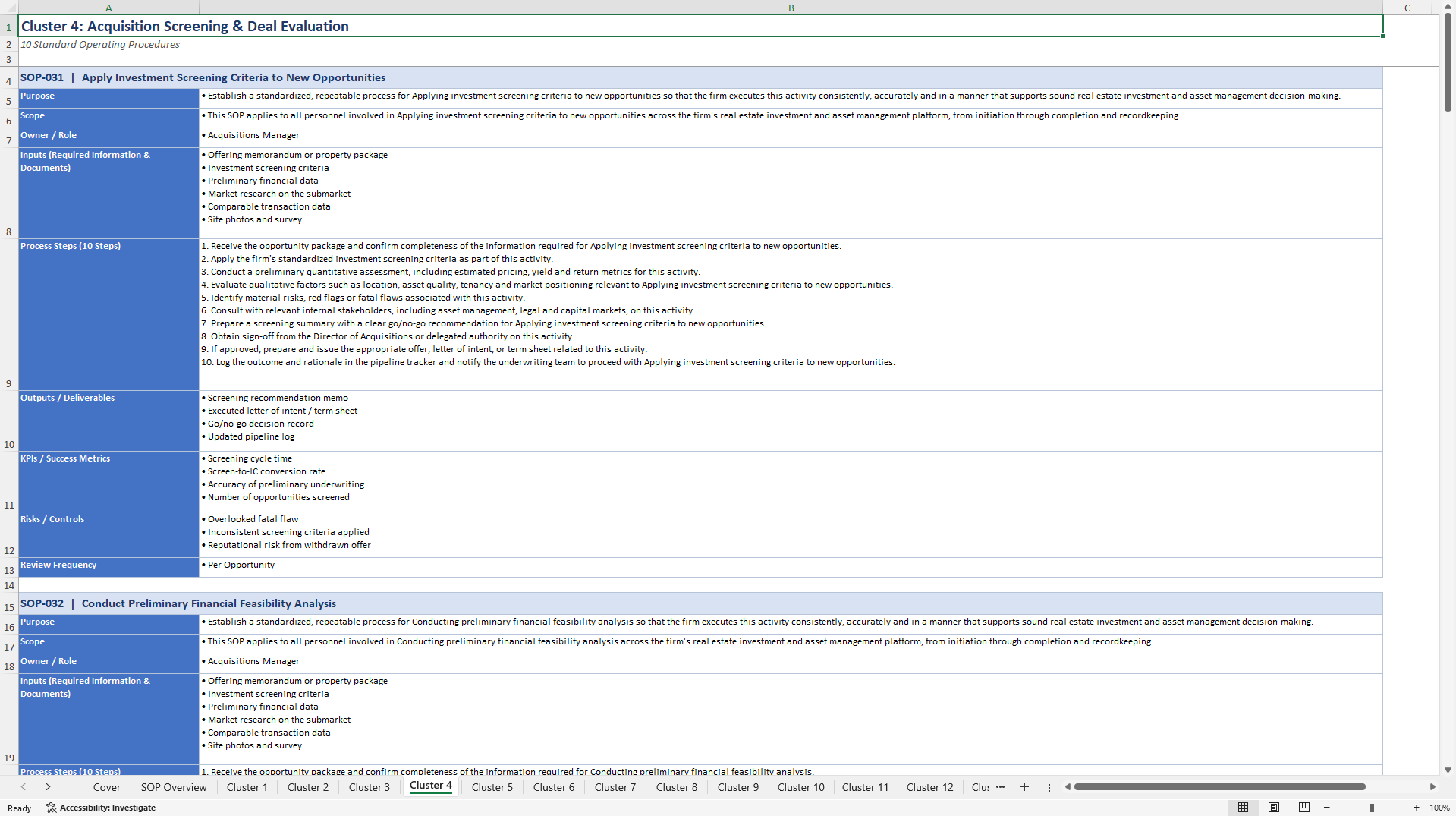Select all cells via corner button
This screenshot has height=816, width=1456.
tap(8, 8)
